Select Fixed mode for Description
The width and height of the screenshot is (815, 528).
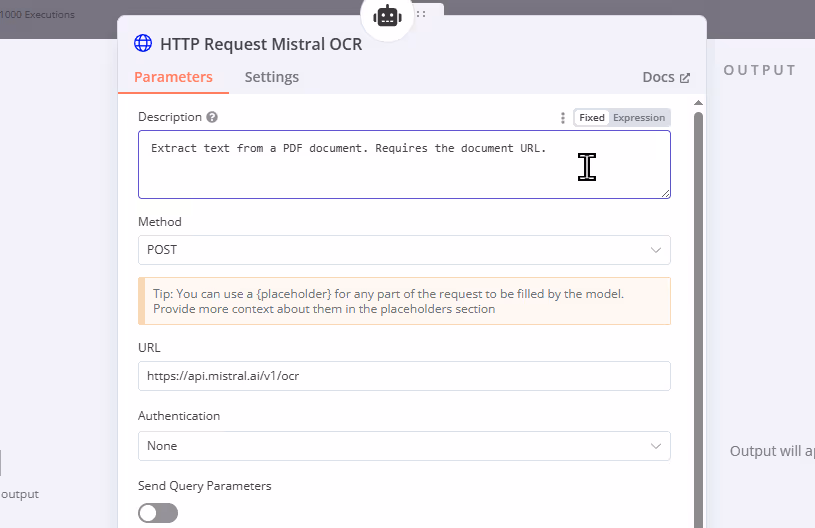point(591,117)
